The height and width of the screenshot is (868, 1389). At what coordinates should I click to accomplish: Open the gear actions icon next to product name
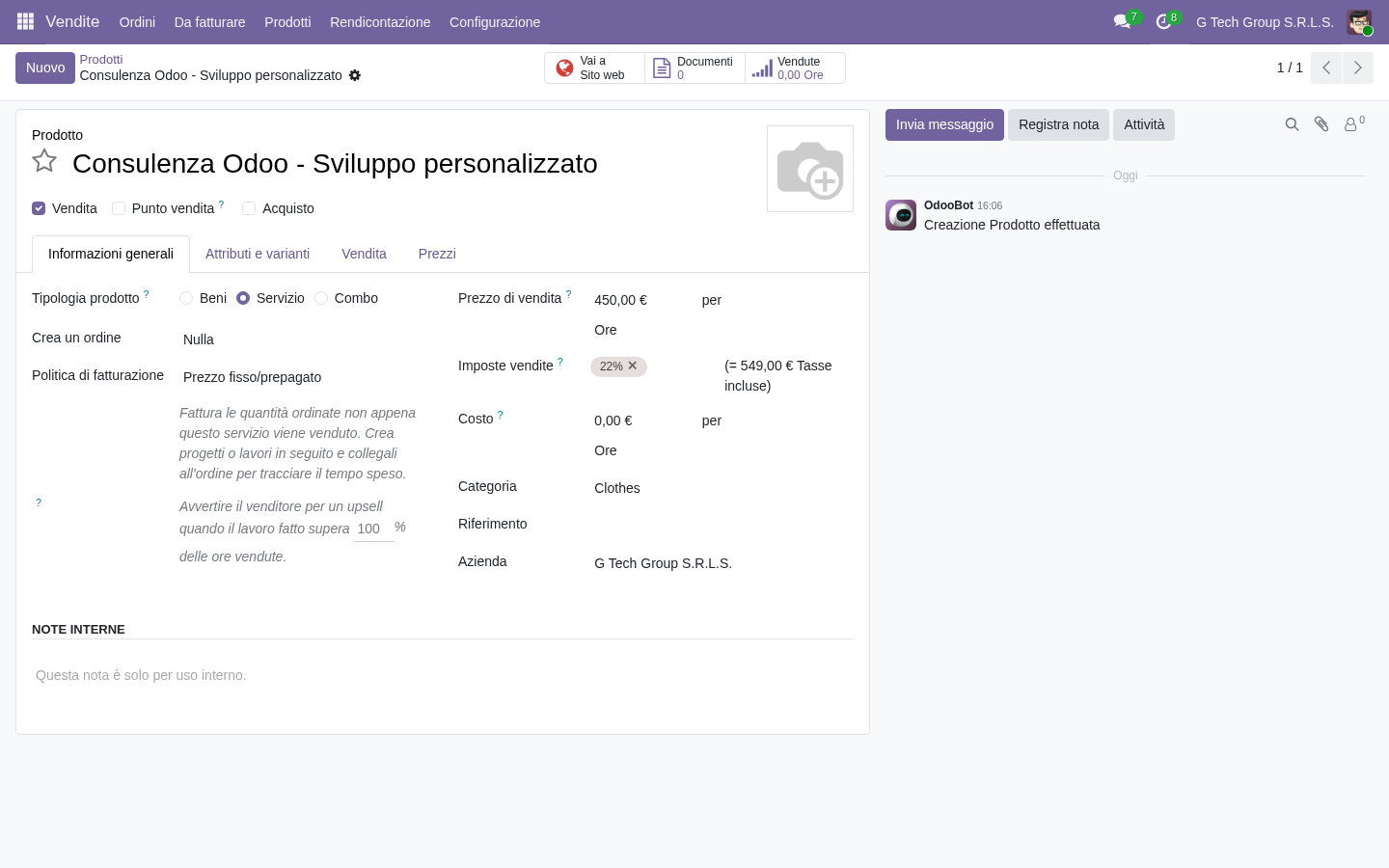coord(355,75)
